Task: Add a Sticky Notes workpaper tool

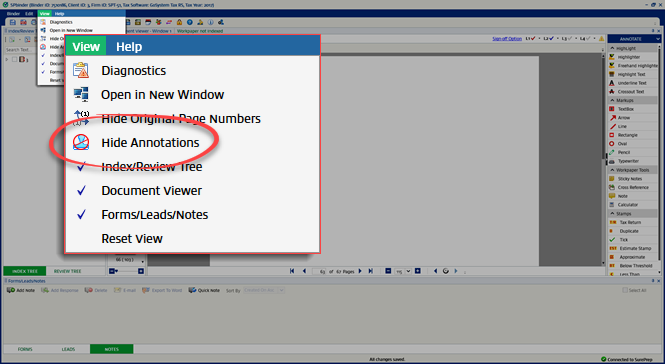Action: click(x=632, y=179)
